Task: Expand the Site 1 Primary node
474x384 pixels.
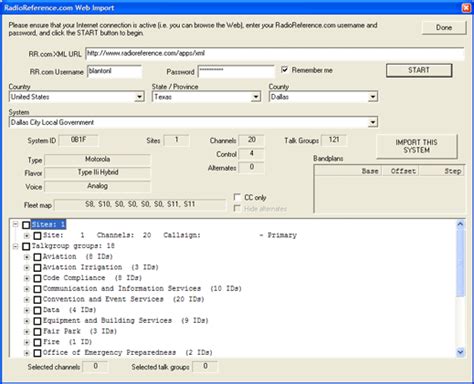Action: 27,236
